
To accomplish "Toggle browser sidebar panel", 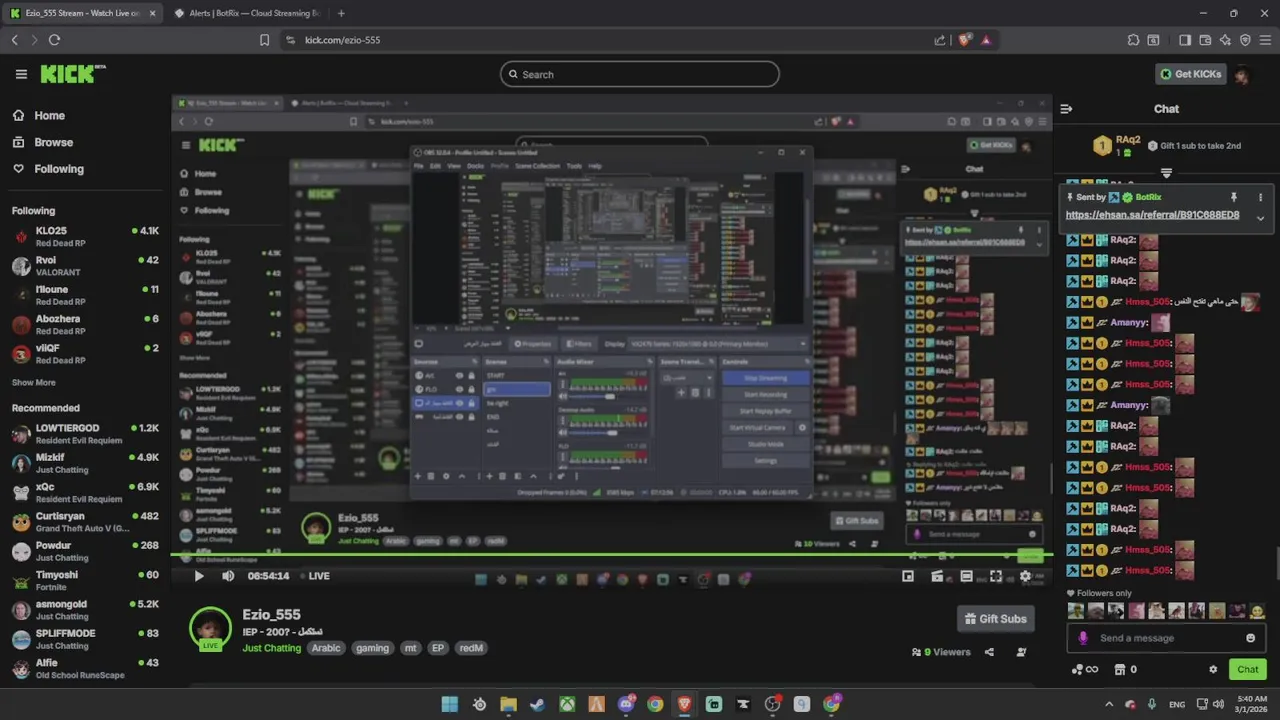I will [1185, 40].
